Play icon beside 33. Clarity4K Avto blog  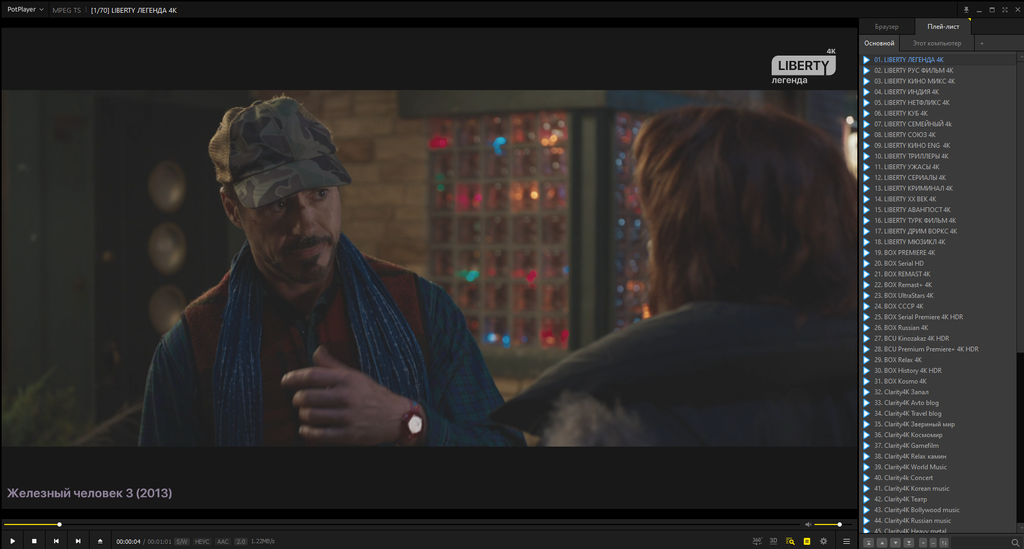coord(867,403)
